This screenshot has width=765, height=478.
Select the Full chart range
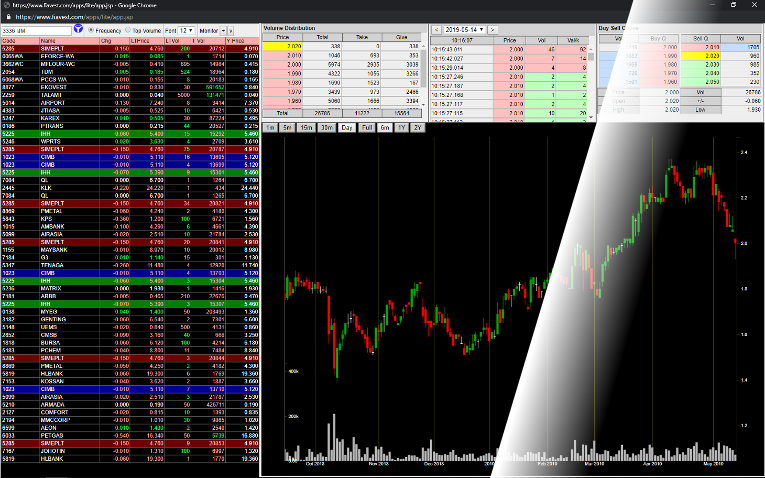[x=366, y=128]
